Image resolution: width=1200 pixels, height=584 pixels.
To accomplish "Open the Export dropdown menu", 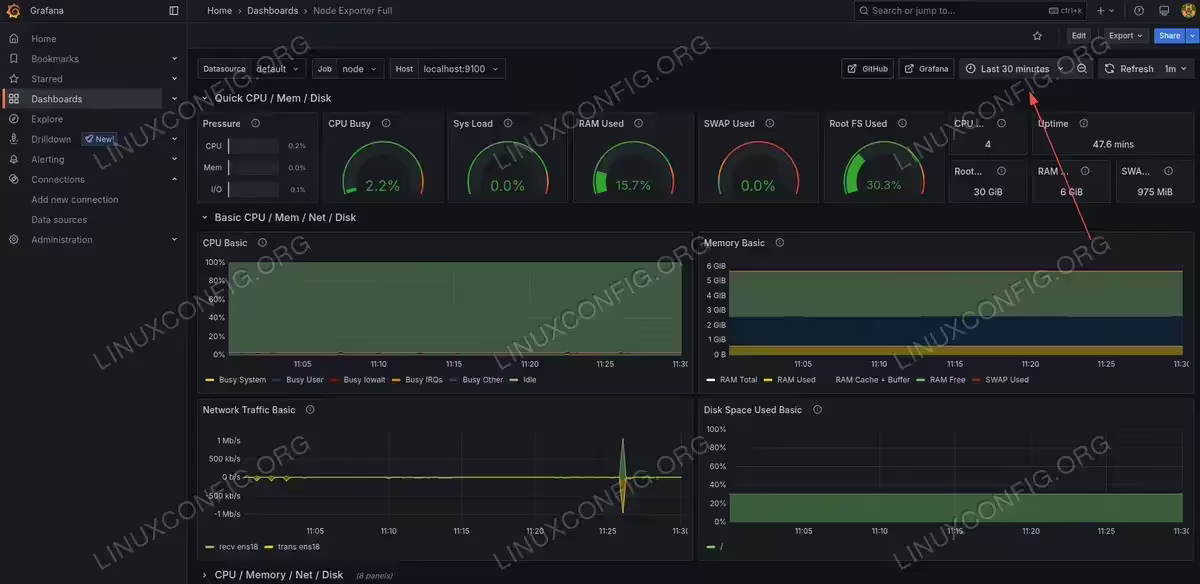I will coord(1126,36).
